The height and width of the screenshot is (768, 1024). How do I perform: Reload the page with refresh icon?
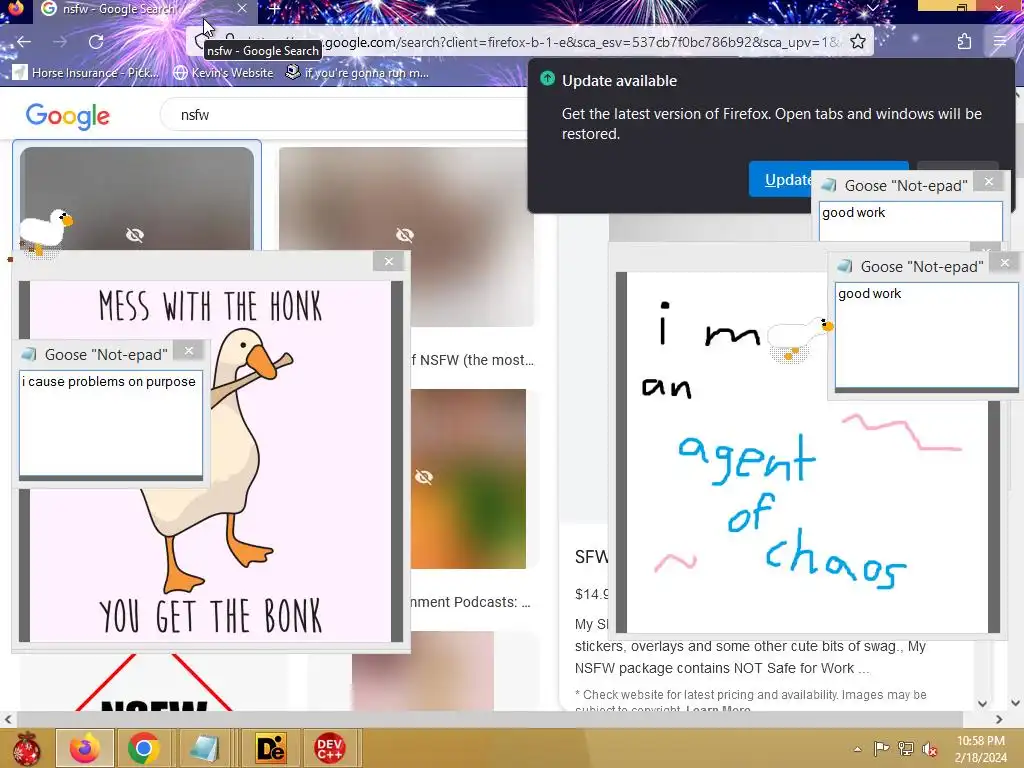96,42
